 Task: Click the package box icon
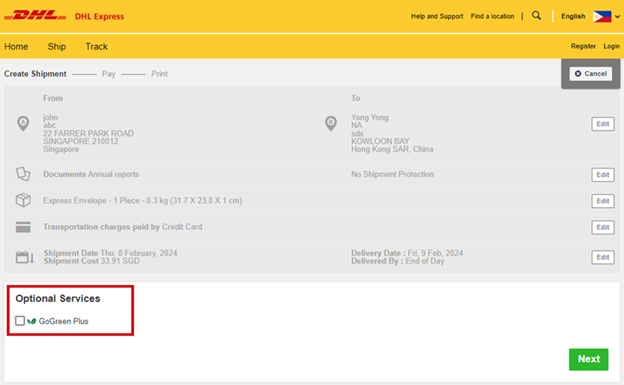click(x=23, y=200)
